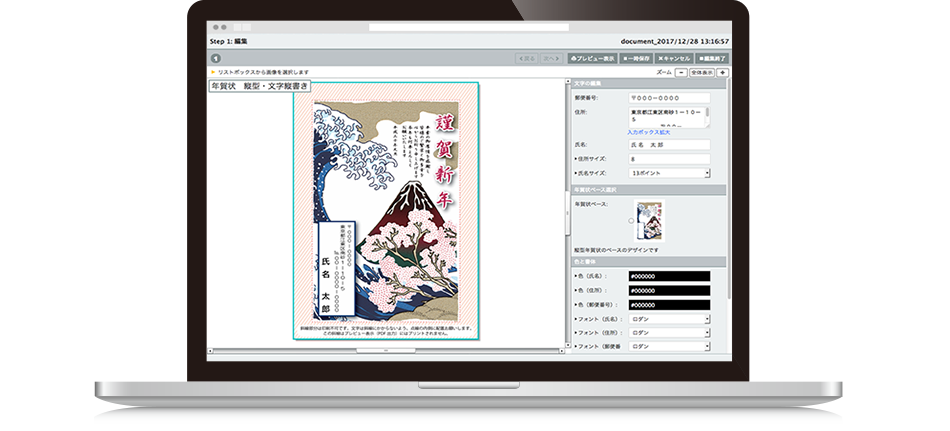Image resolution: width=950 pixels, height=431 pixels.
Task: Click the 編集終了 finish editing button
Action: pyautogui.click(x=712, y=59)
